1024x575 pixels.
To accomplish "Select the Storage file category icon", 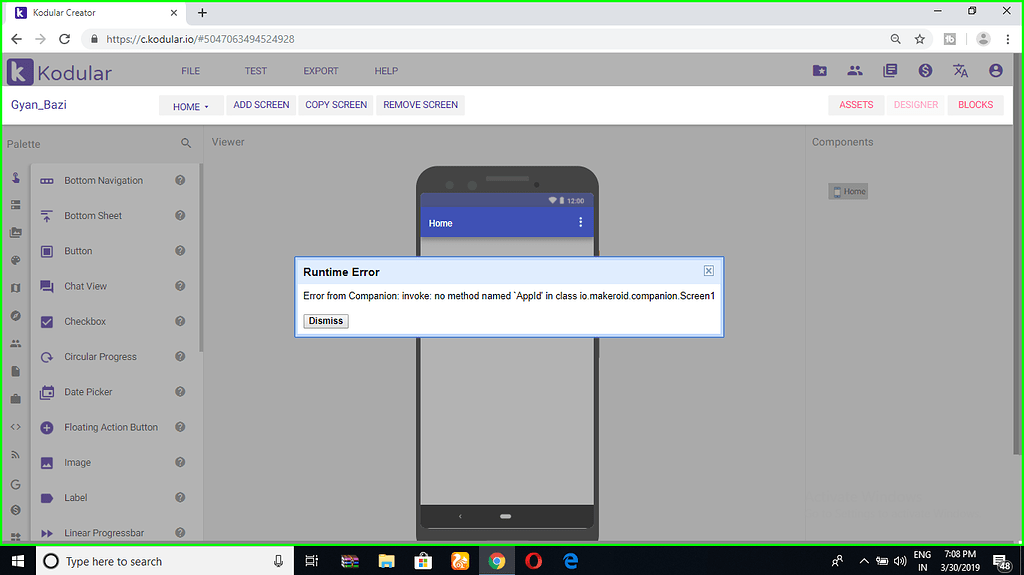I will (16, 371).
